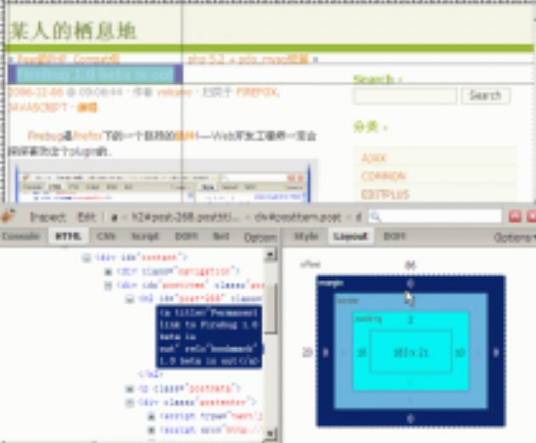Click the content dimensions value in layout box

pyautogui.click(x=411, y=352)
